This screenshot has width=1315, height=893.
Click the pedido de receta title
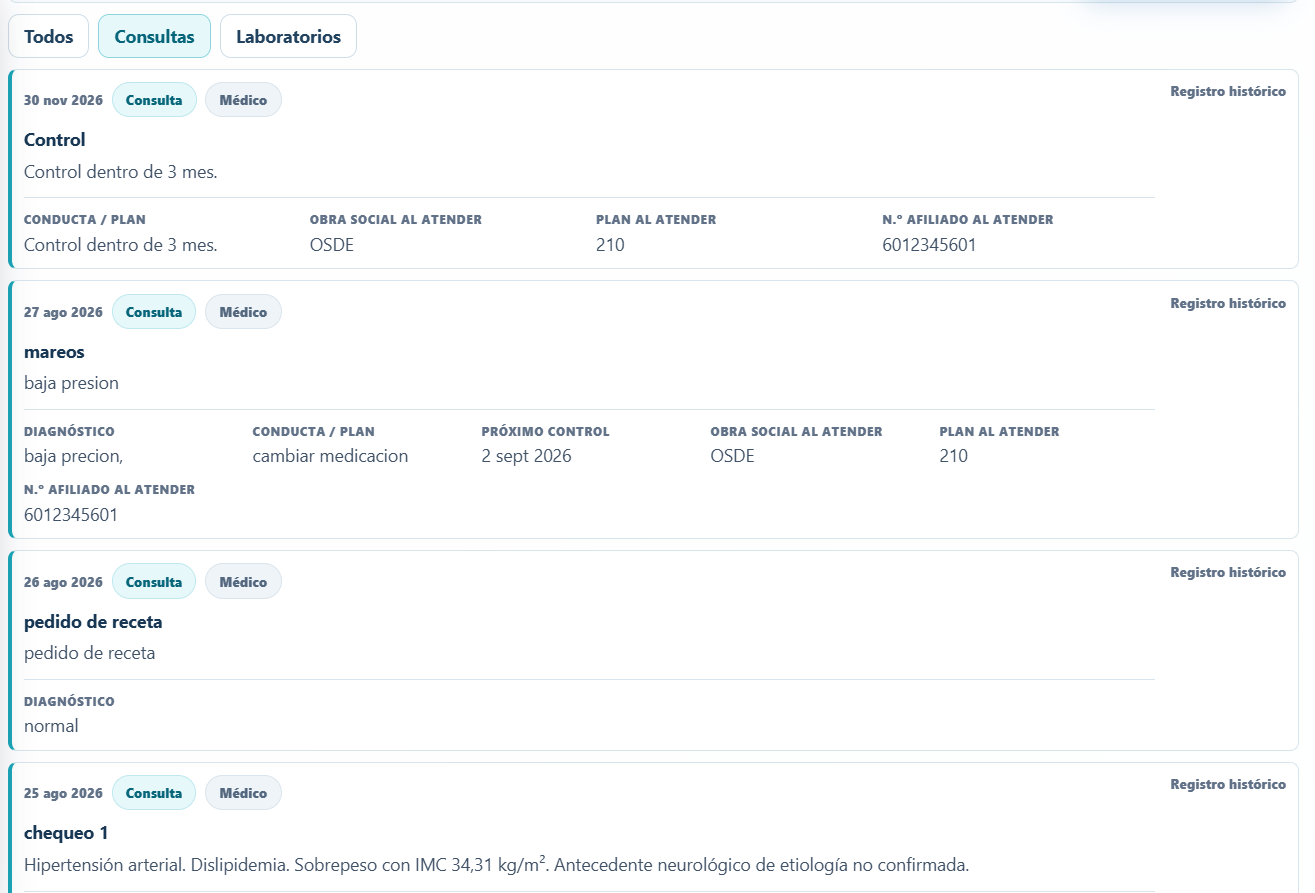click(93, 622)
